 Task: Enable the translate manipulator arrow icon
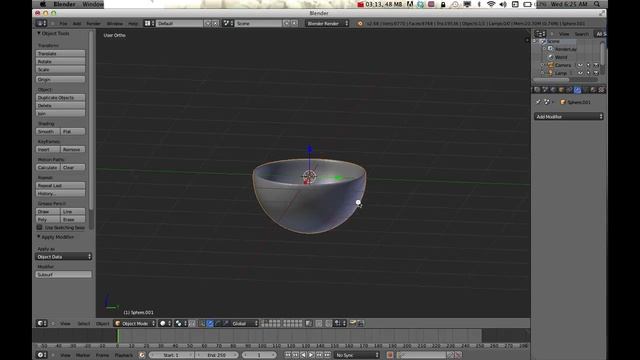[210, 323]
